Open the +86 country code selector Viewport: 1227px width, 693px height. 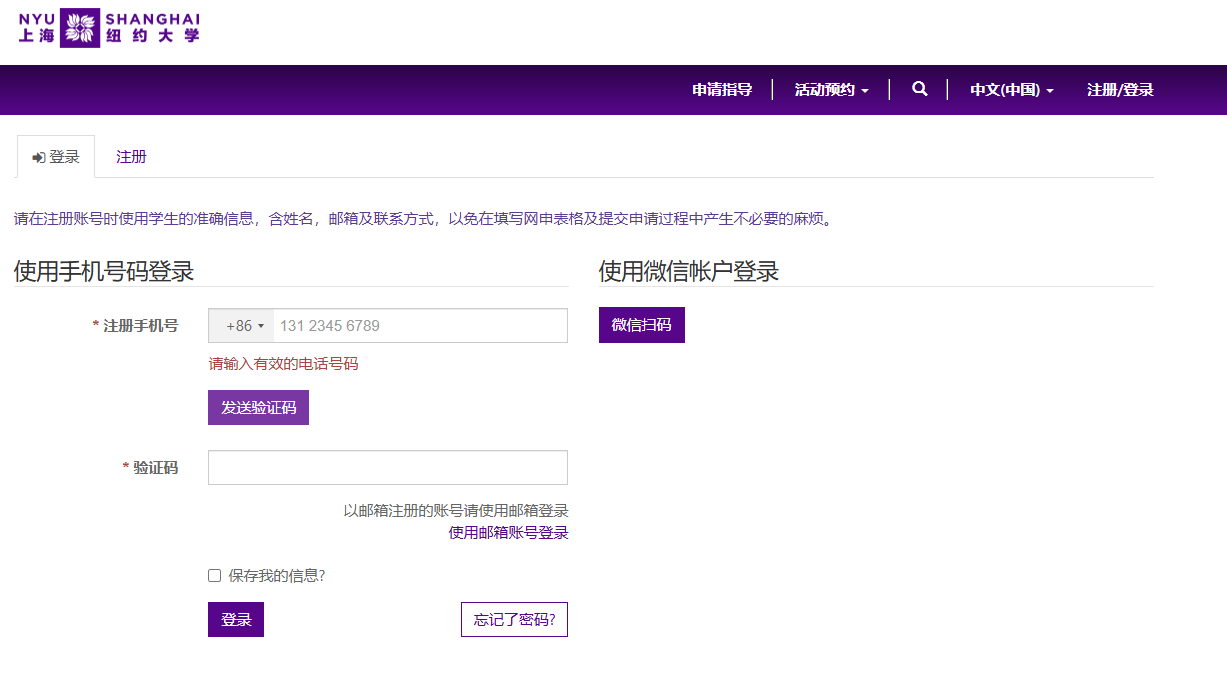pos(243,326)
